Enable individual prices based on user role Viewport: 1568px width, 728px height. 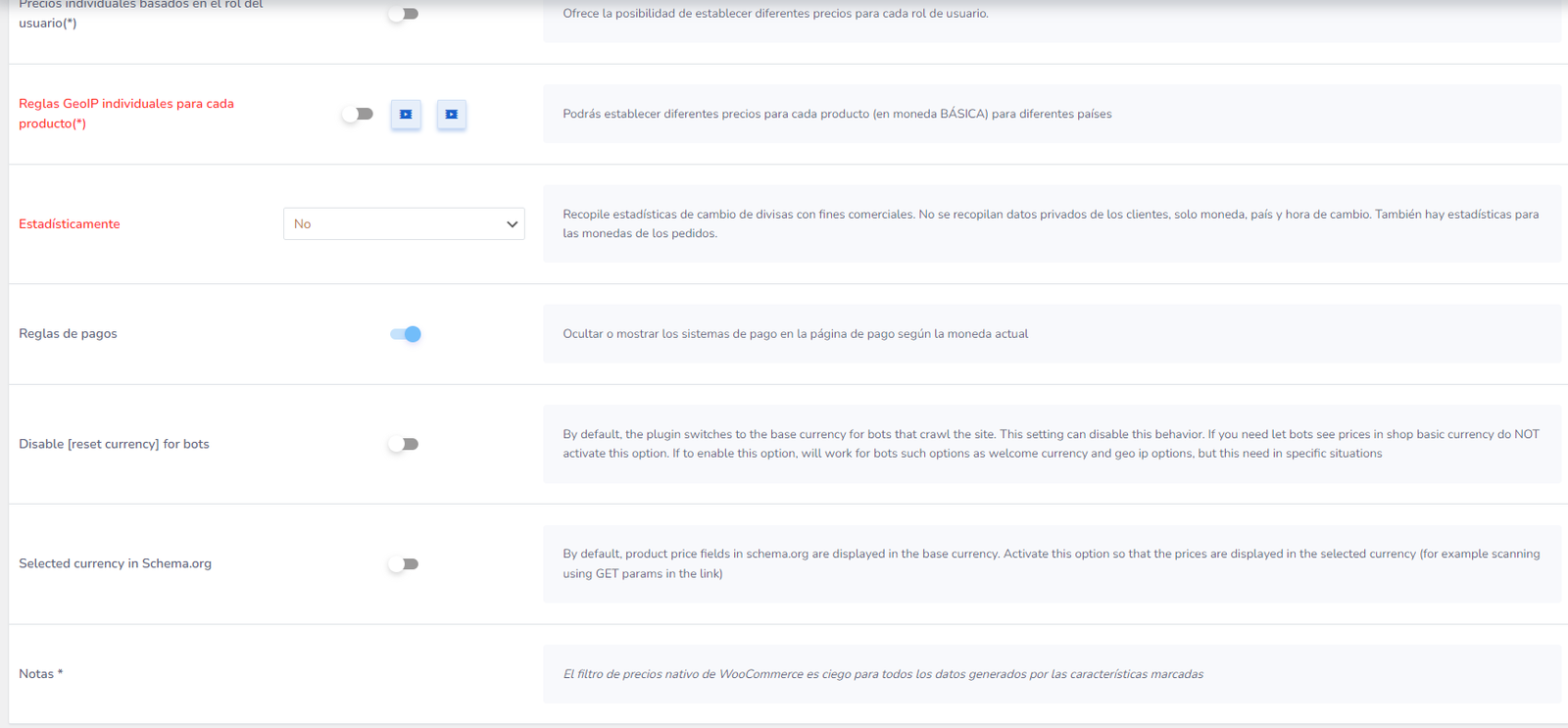click(x=403, y=14)
